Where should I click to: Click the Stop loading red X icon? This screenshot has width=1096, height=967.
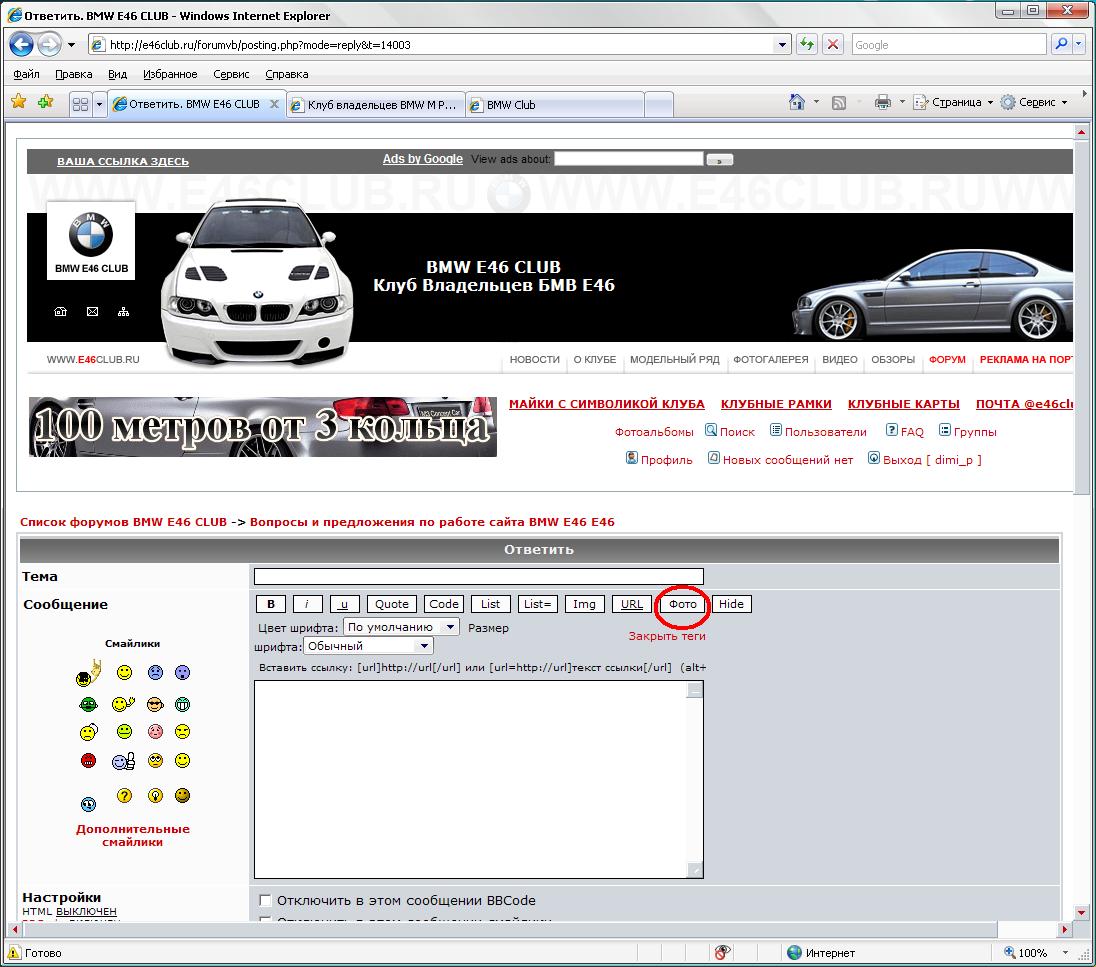tap(833, 45)
